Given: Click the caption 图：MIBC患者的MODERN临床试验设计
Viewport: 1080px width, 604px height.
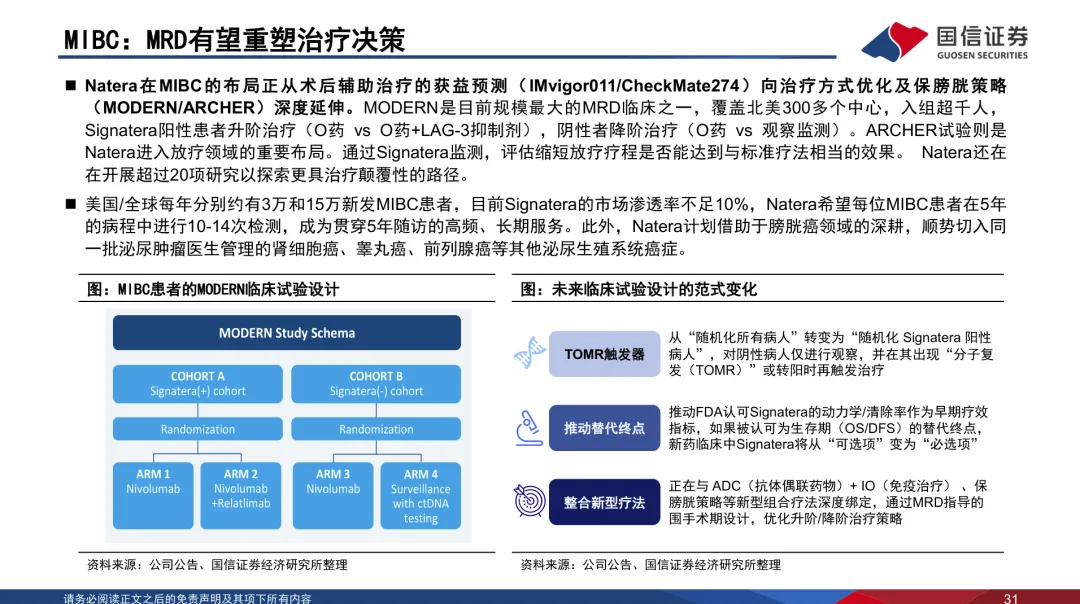Looking at the screenshot, I should coord(213,289).
